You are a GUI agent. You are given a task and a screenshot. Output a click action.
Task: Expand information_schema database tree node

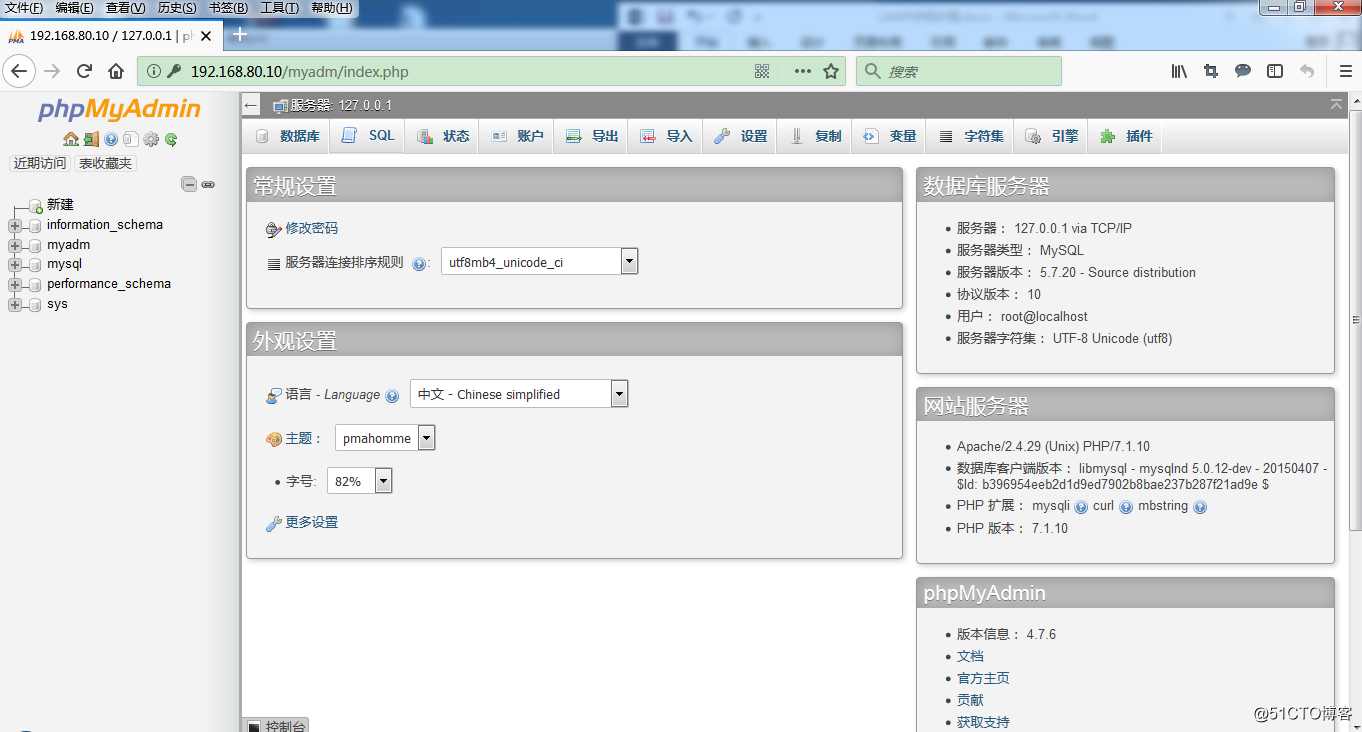point(14,225)
